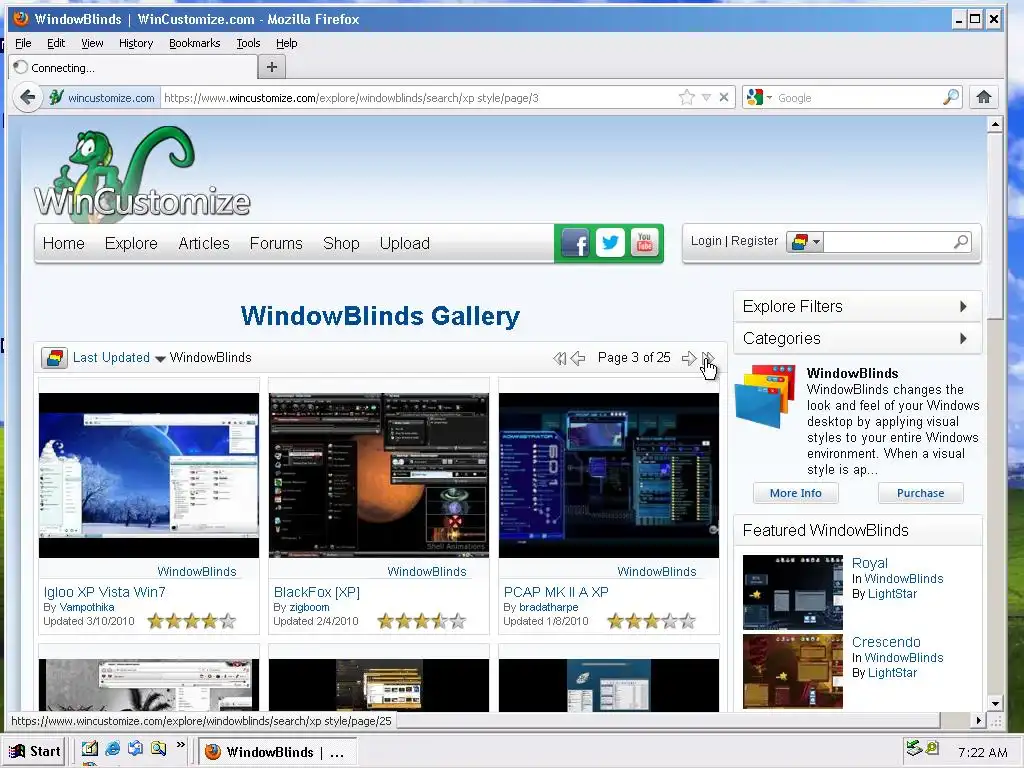This screenshot has height=768, width=1024.
Task: Click the Igloo XP preview thumbnail
Action: (149, 475)
